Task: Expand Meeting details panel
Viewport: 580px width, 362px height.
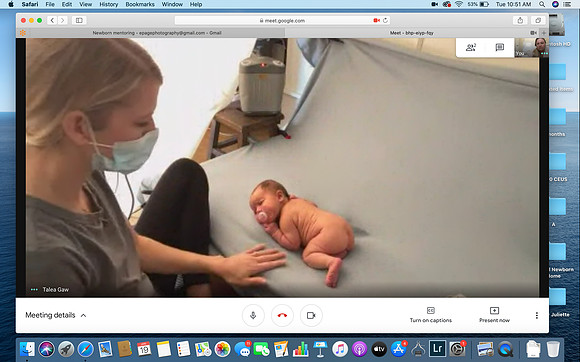Action: [56, 315]
